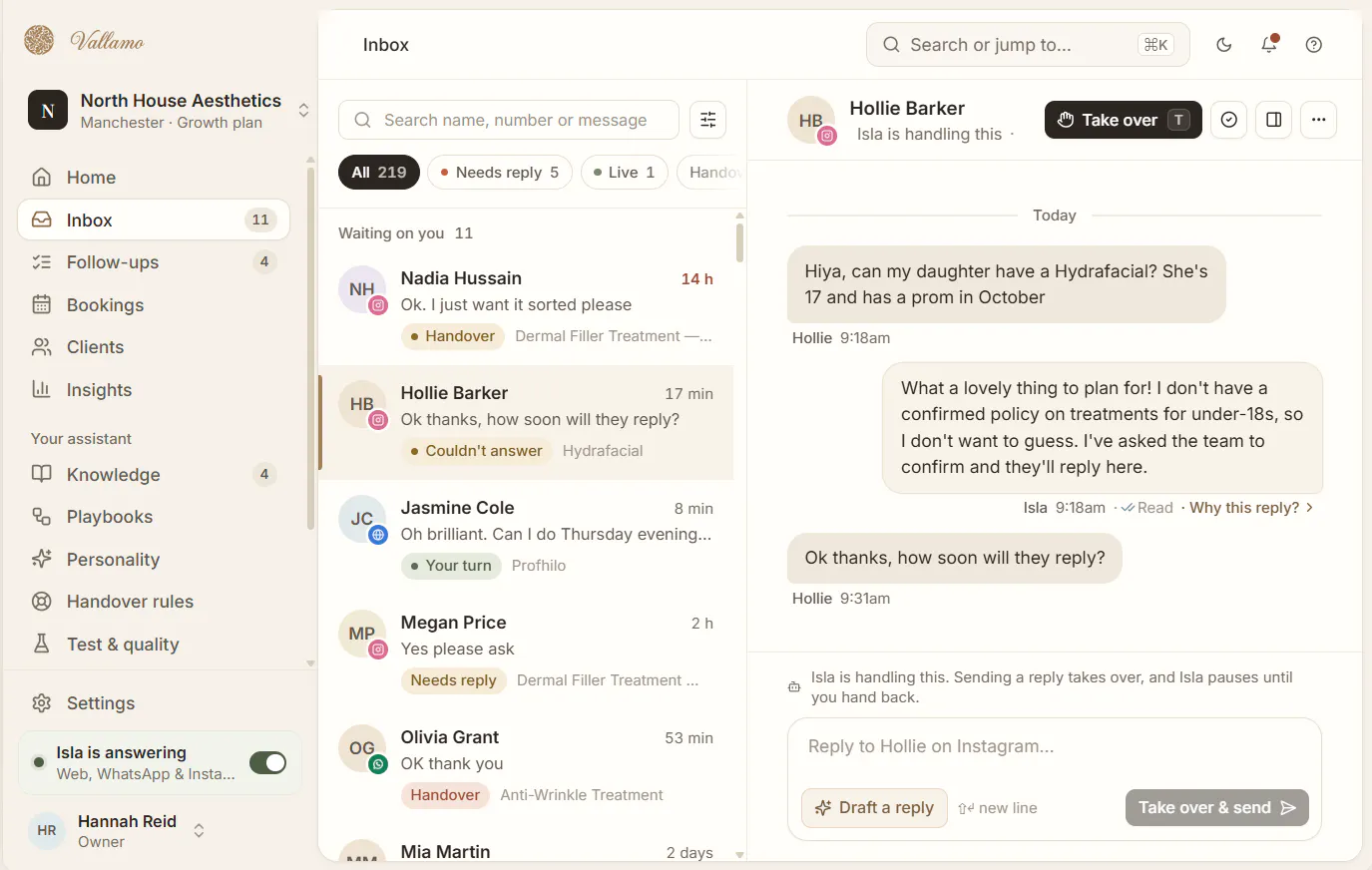Image resolution: width=1372 pixels, height=870 pixels.
Task: Open Insights charts page
Action: pyautogui.click(x=154, y=390)
